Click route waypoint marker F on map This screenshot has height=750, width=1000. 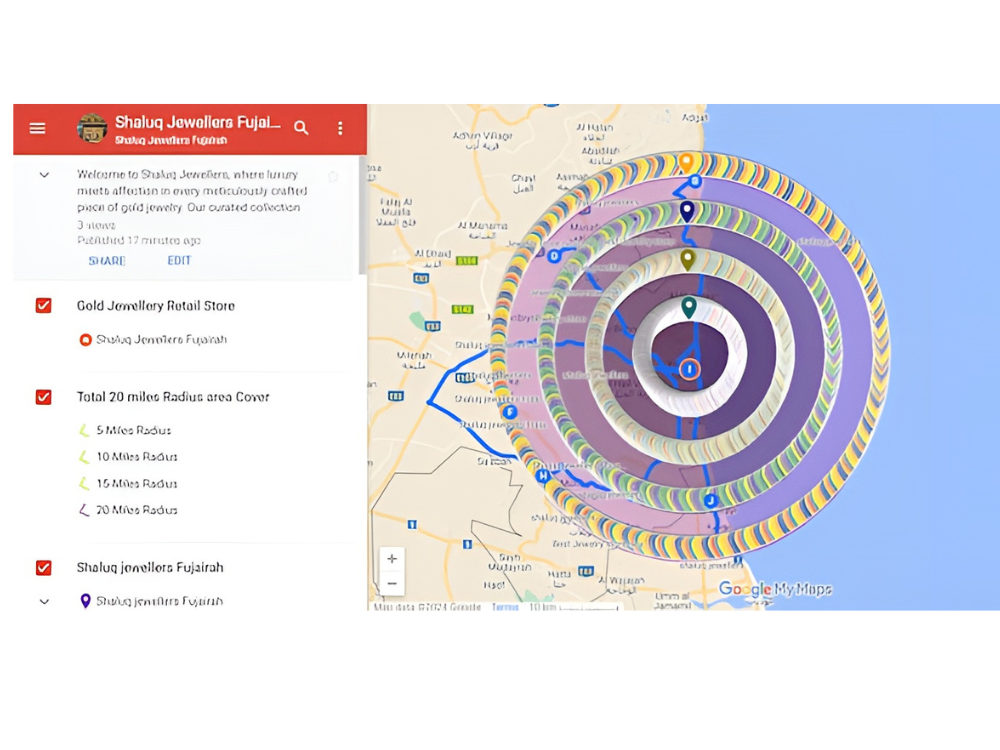[509, 412]
